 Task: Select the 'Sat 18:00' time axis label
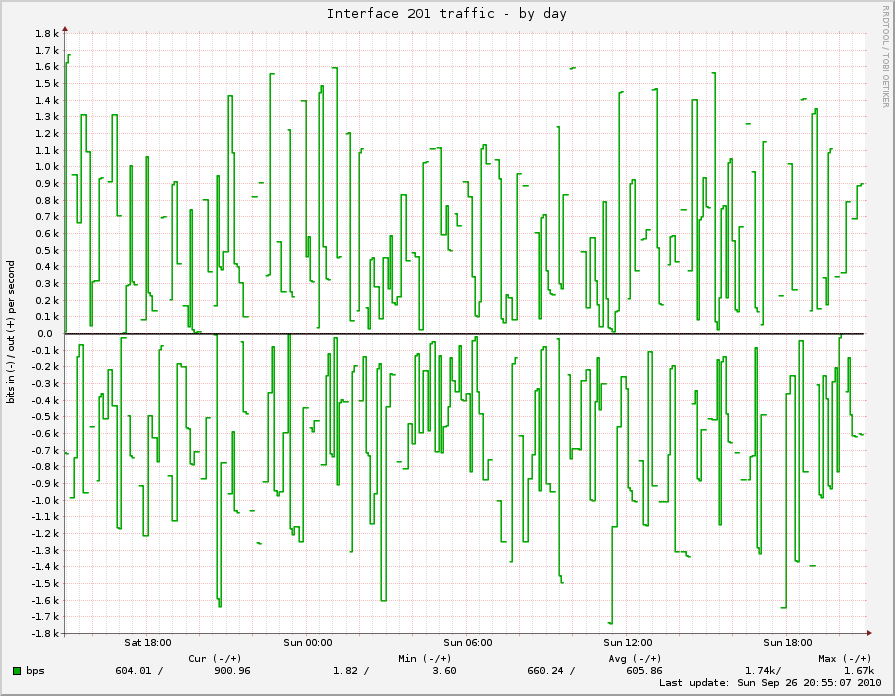click(148, 643)
